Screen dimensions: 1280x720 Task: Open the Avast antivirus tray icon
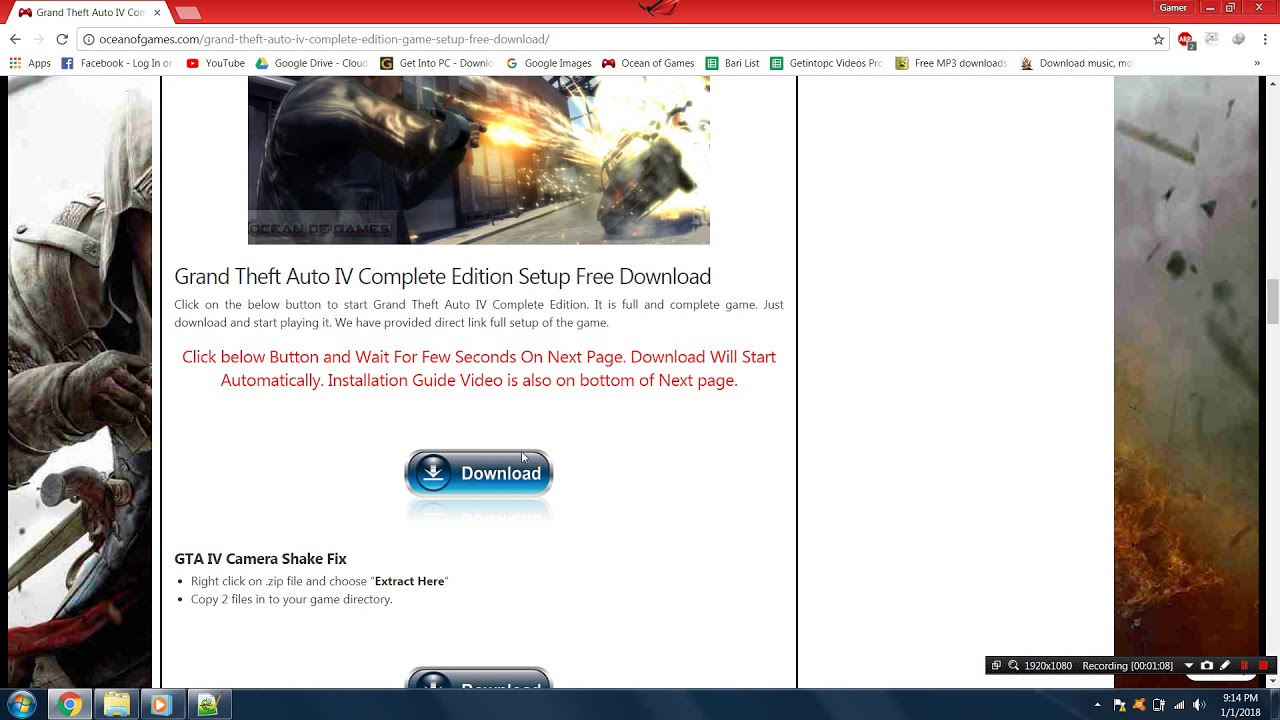[x=1139, y=705]
